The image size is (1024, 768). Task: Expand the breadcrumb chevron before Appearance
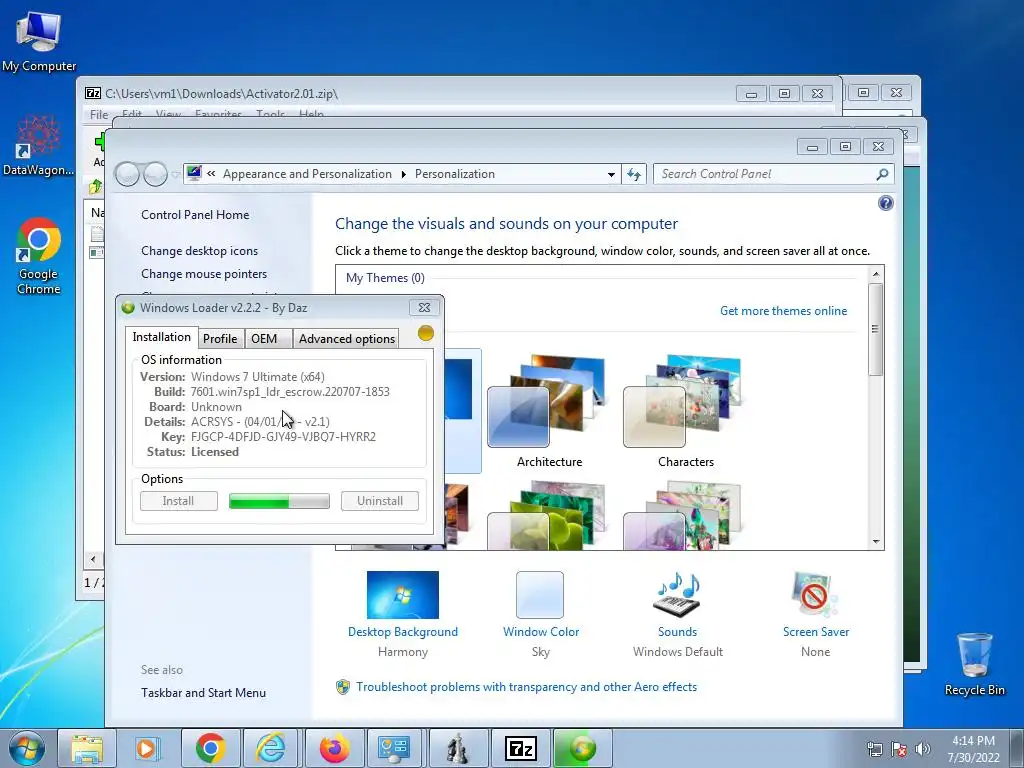(211, 174)
